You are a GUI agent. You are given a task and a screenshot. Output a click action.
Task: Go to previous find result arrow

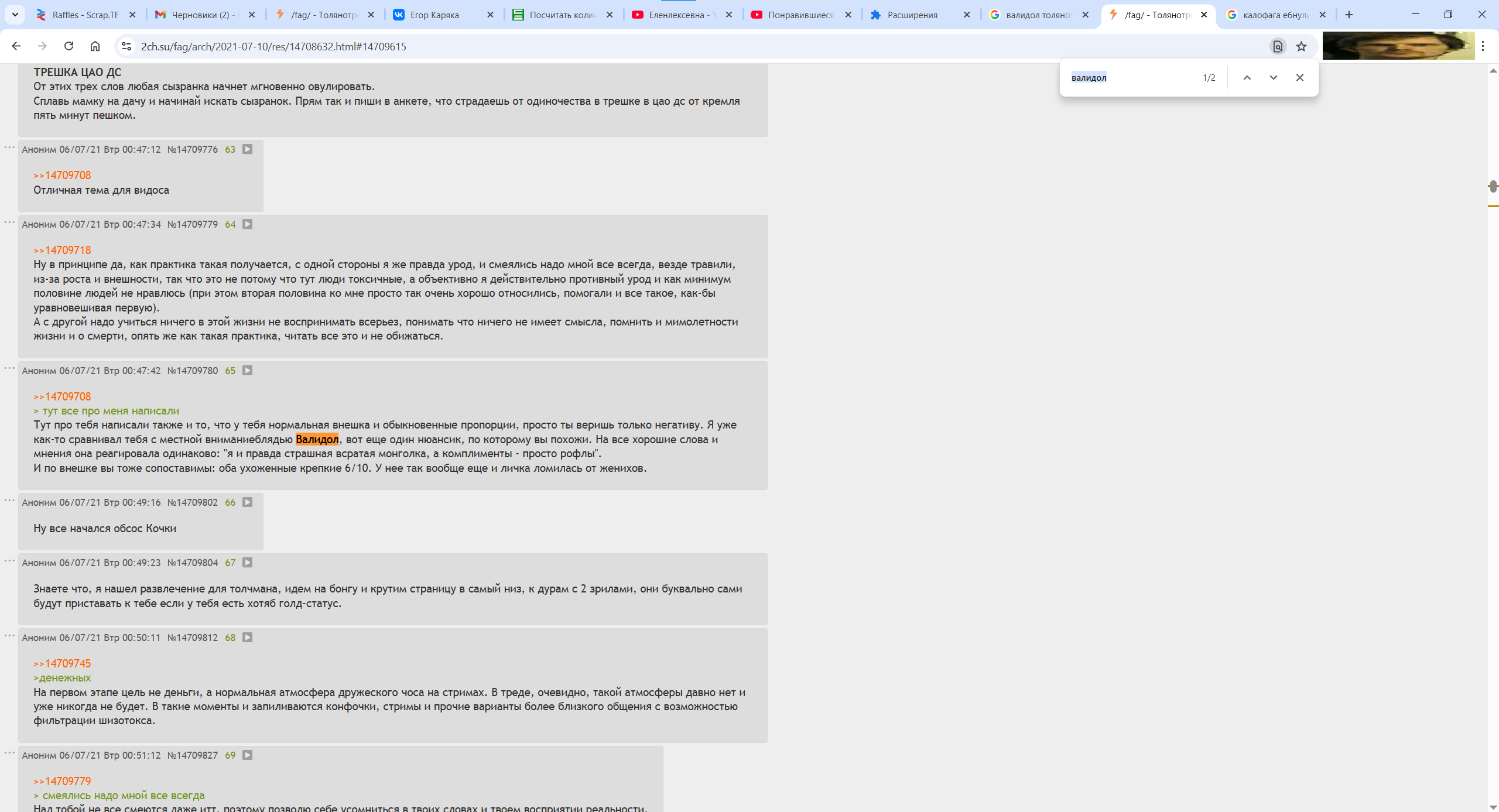[1247, 77]
